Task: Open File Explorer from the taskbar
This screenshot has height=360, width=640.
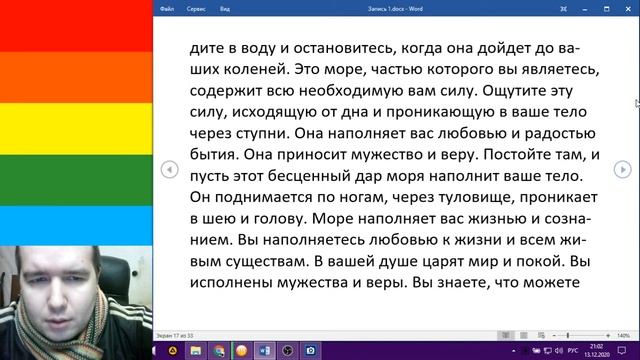Action: click(196, 351)
